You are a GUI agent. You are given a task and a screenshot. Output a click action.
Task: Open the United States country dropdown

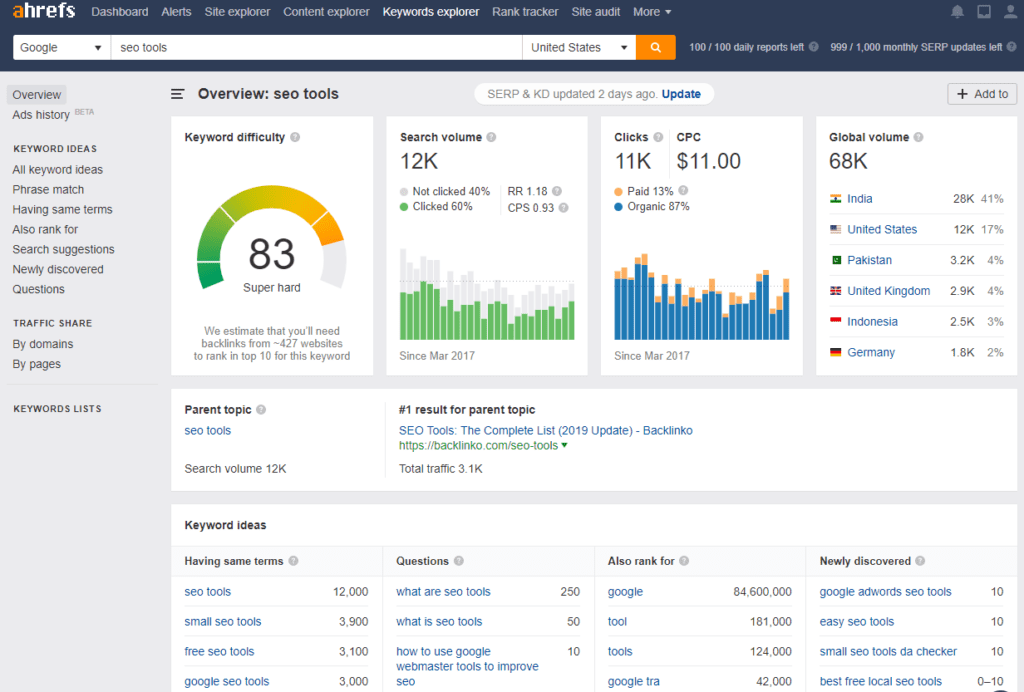pos(579,48)
